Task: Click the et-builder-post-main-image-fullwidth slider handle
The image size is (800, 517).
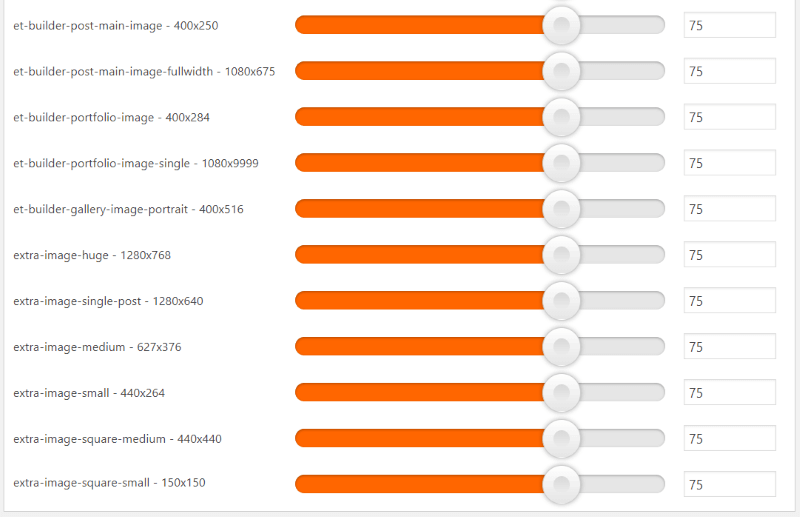Action: (x=561, y=71)
